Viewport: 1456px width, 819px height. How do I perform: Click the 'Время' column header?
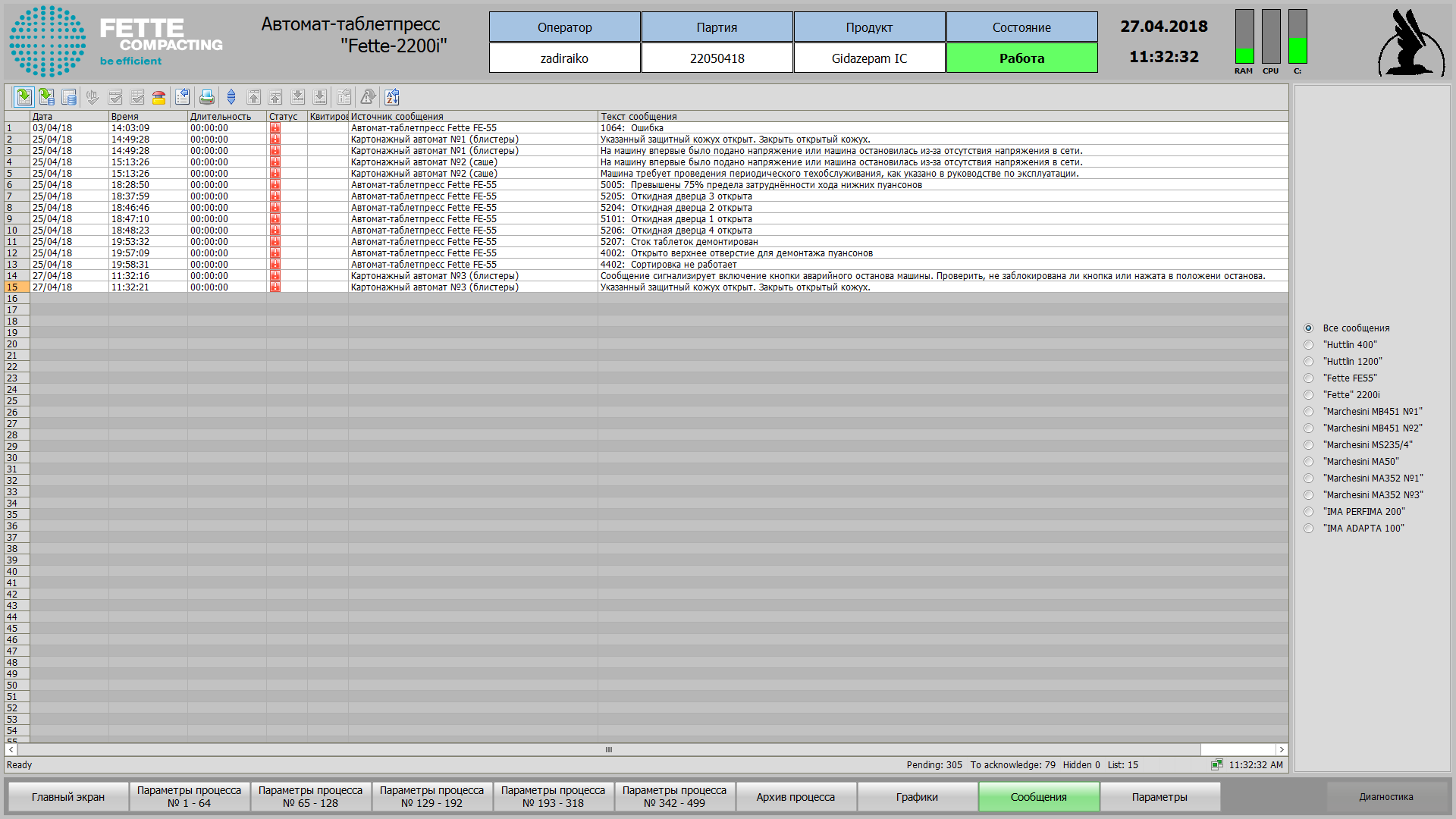click(148, 117)
